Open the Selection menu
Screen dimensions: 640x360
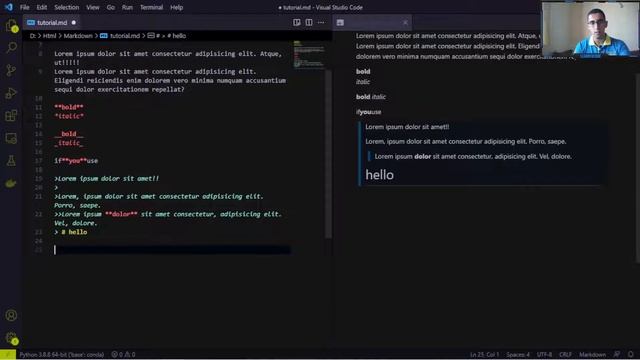pos(67,7)
